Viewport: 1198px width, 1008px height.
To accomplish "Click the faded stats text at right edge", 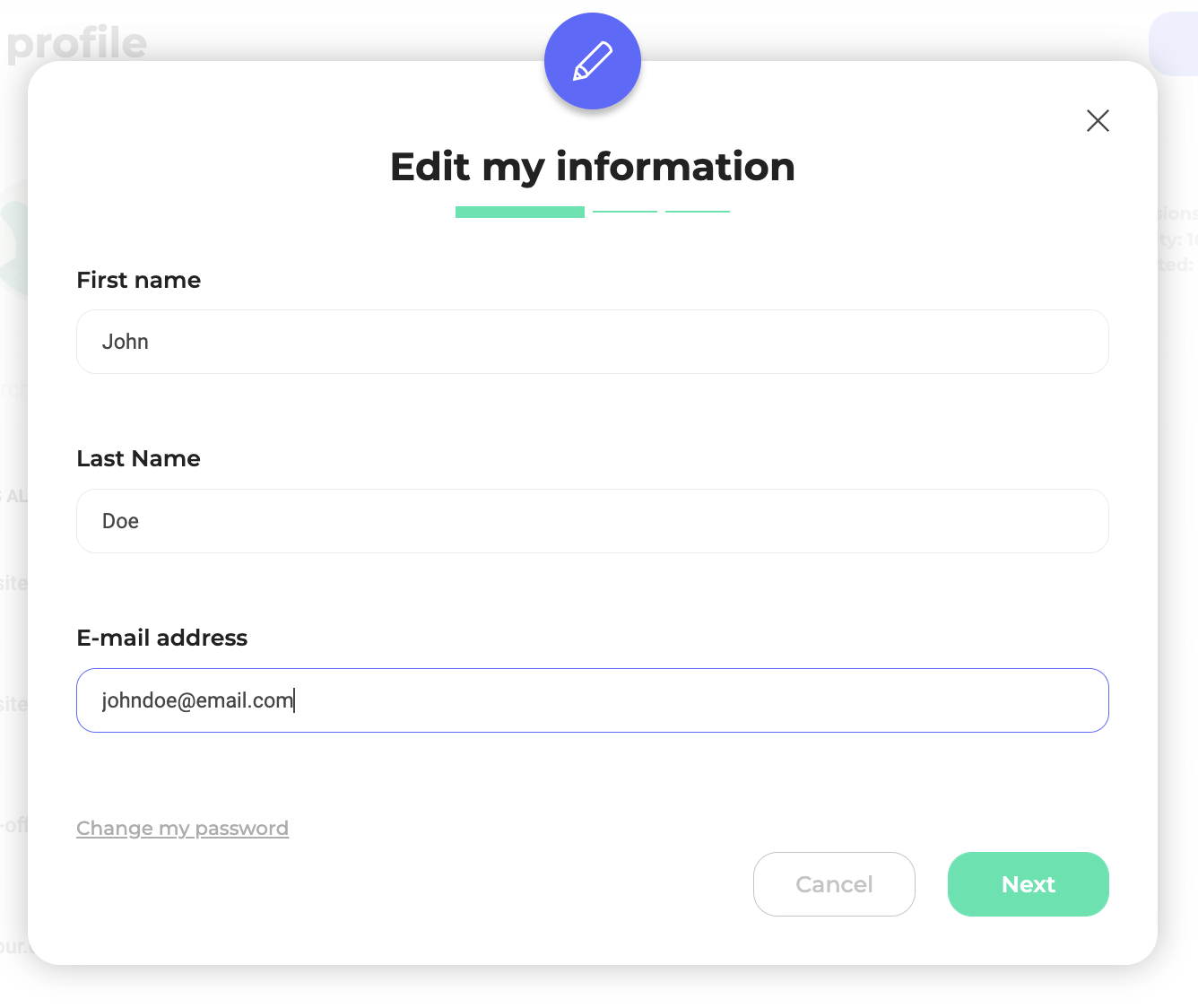I will (x=1176, y=239).
